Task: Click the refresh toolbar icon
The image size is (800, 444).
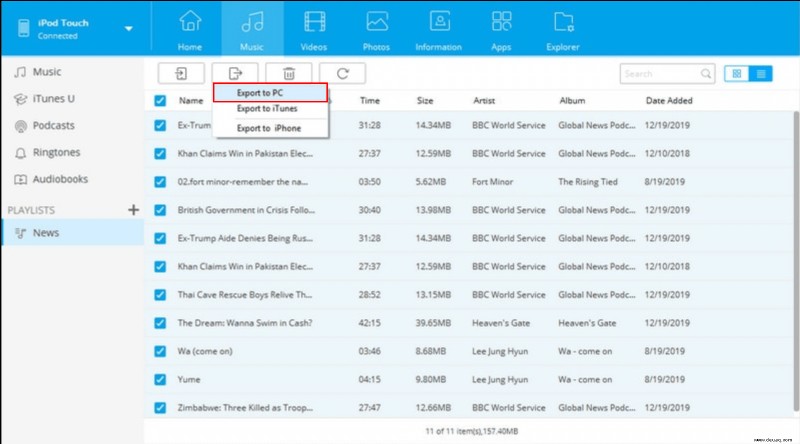Action: (342, 73)
